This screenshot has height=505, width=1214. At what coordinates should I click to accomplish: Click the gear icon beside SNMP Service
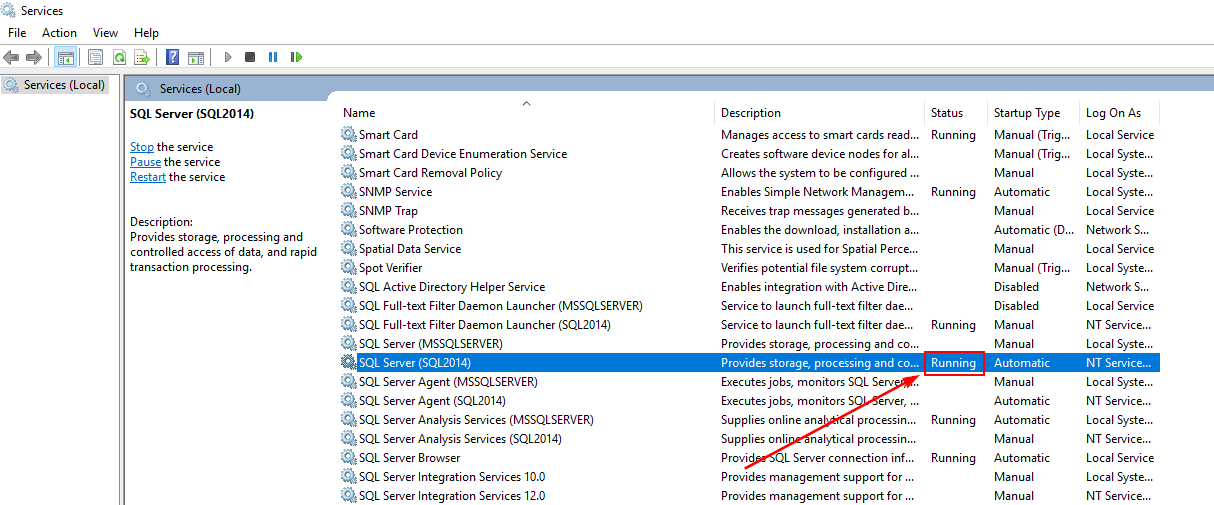click(348, 191)
